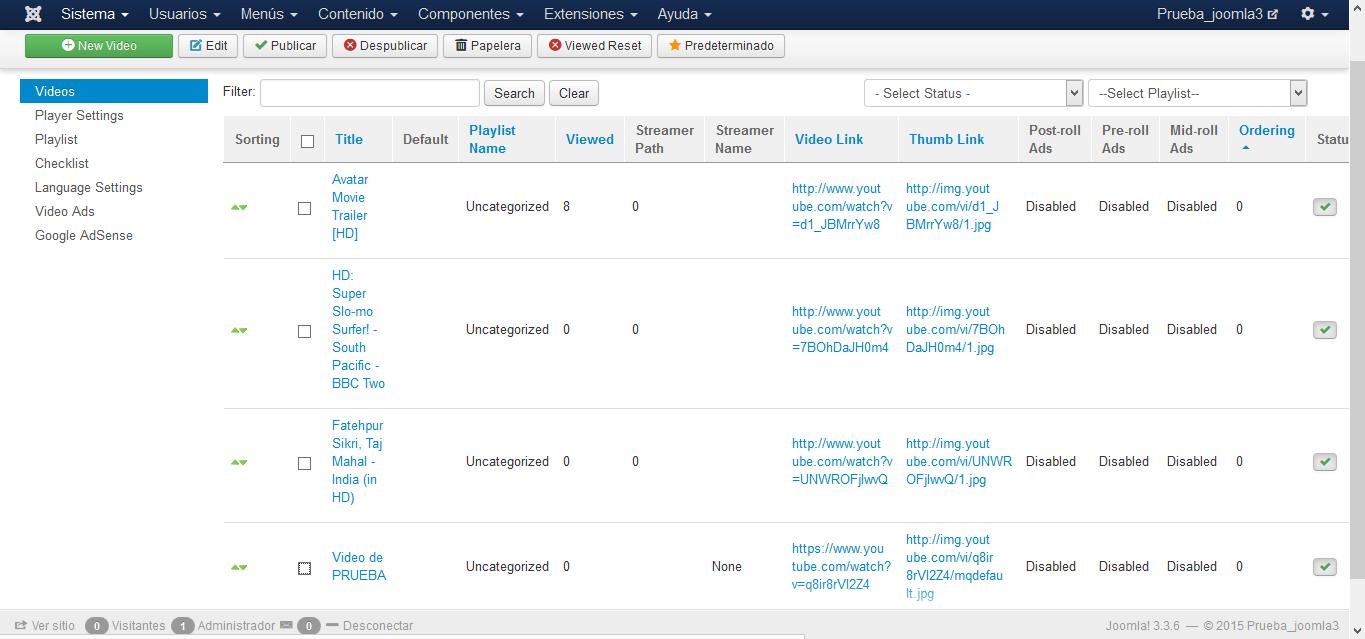Screen dimensions: 1365x639
Task: Click the Joomla logo icon
Action: (x=33, y=14)
